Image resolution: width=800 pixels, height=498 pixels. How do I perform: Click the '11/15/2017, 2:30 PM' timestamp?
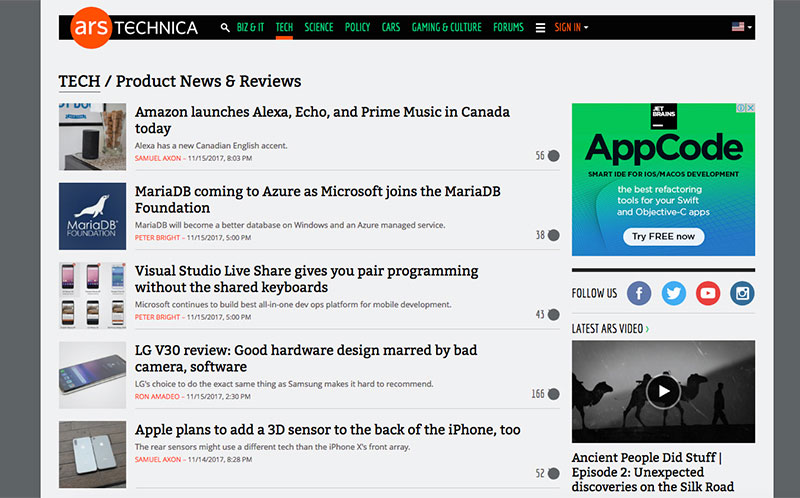point(218,396)
